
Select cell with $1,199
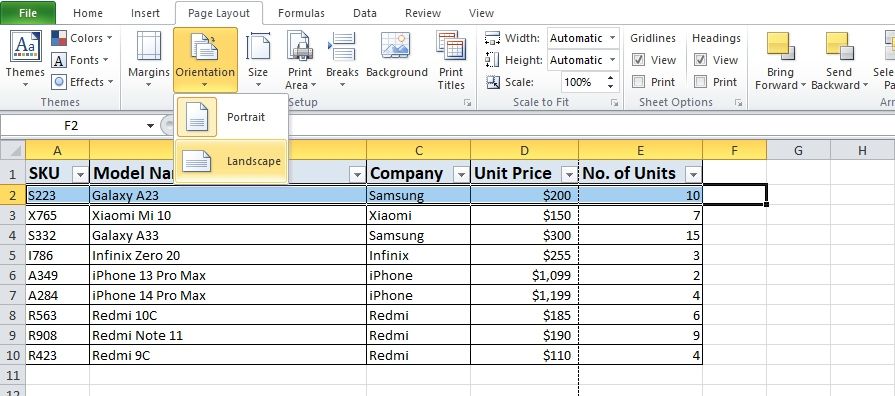[524, 295]
